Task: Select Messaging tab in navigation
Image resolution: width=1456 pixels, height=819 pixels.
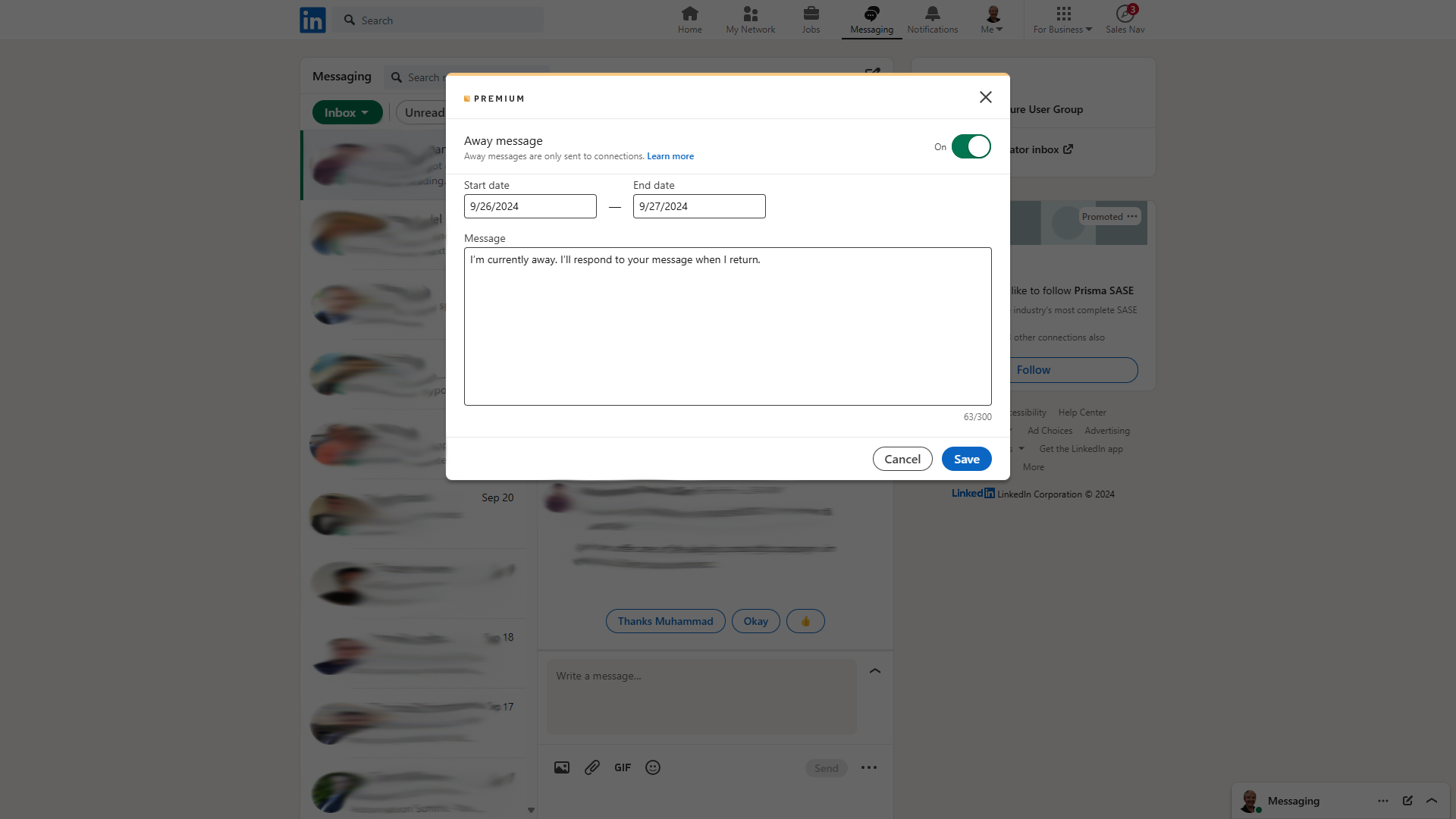Action: point(871,19)
